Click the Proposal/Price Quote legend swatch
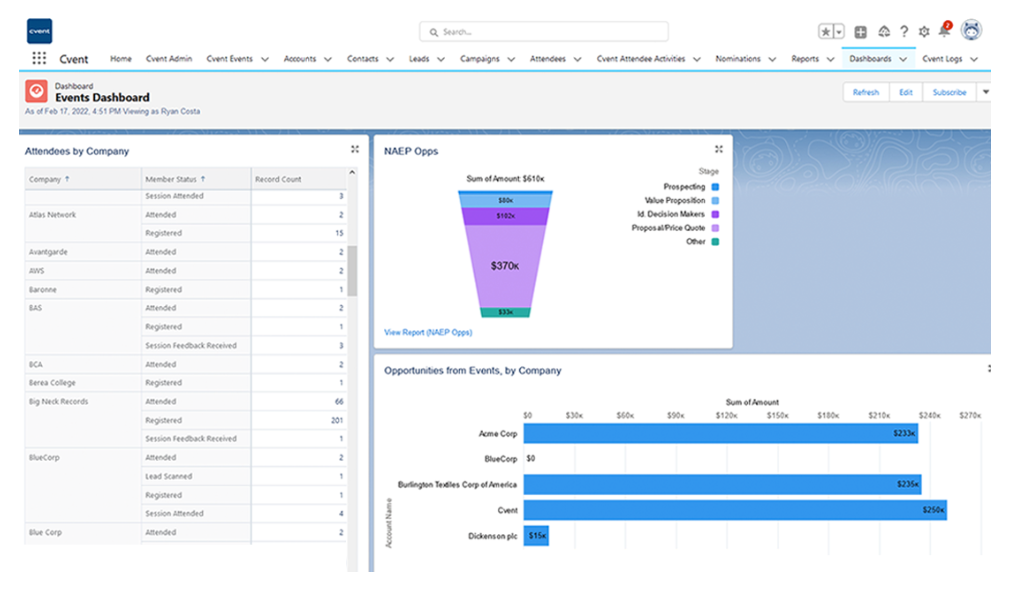Screen dimensions: 1015x592 (x=715, y=228)
